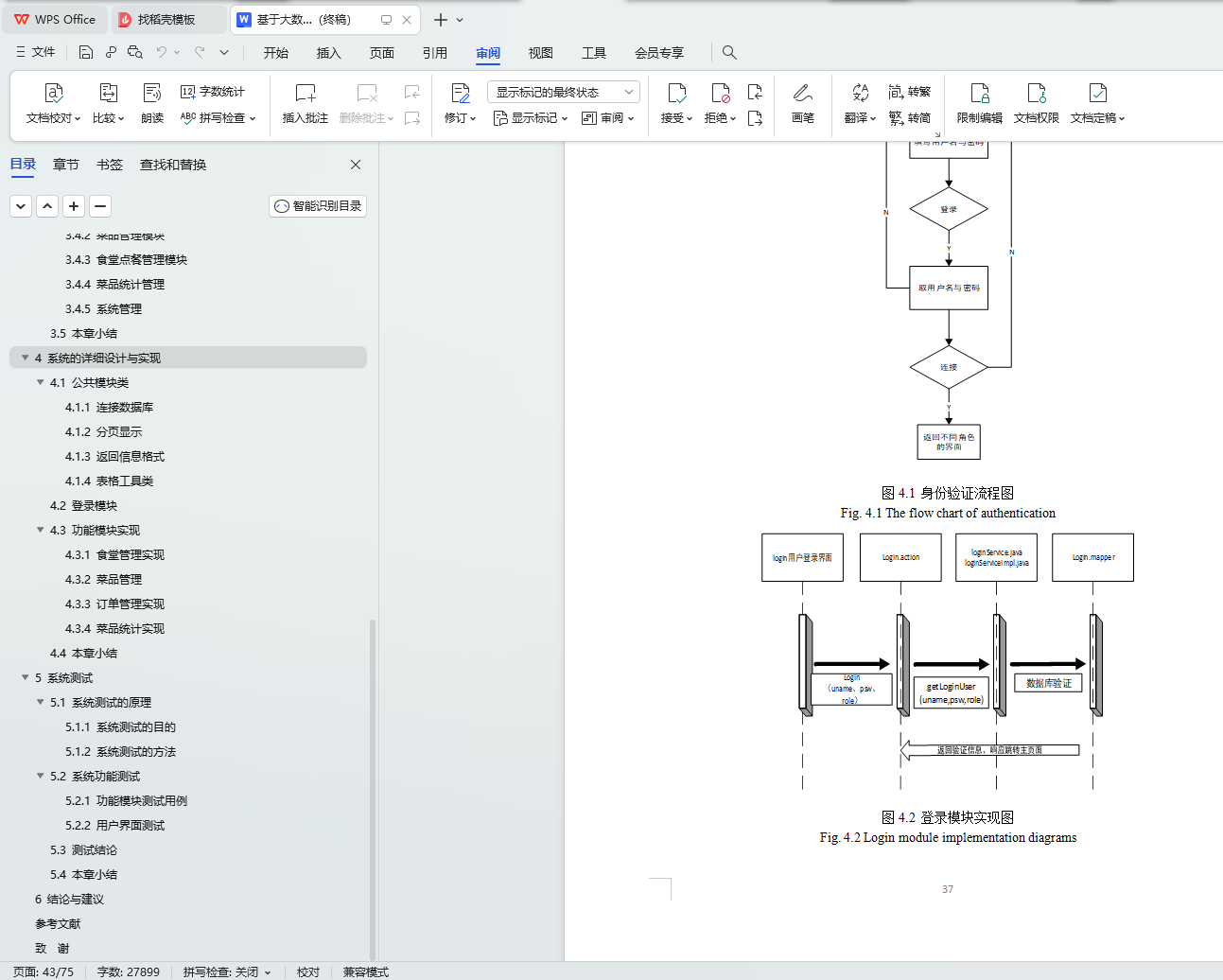Viewport: 1223px width, 980px height.
Task: Click the outline minus button
Action: (x=100, y=206)
